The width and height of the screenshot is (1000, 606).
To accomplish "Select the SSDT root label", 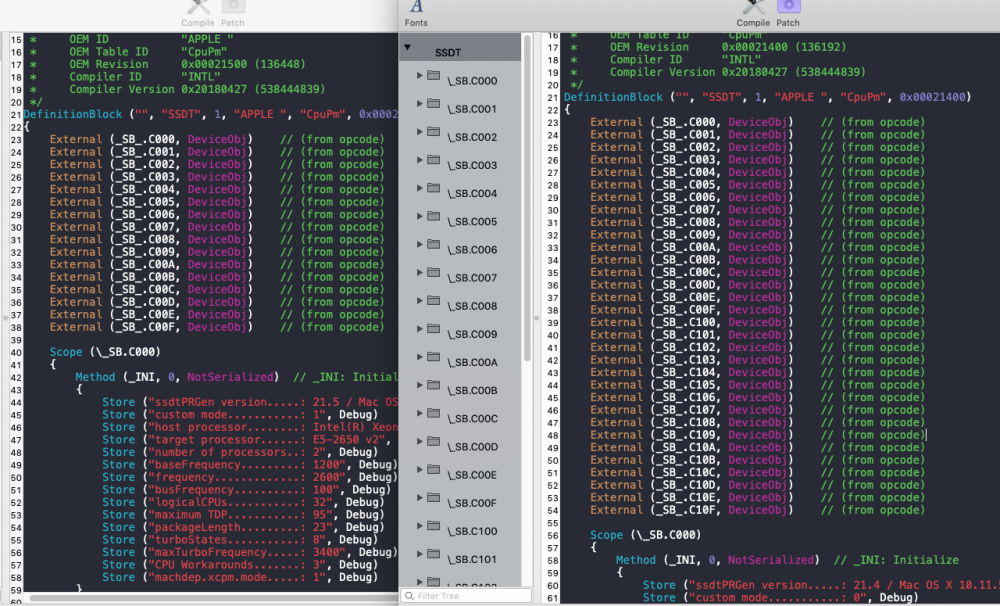I will click(x=448, y=52).
